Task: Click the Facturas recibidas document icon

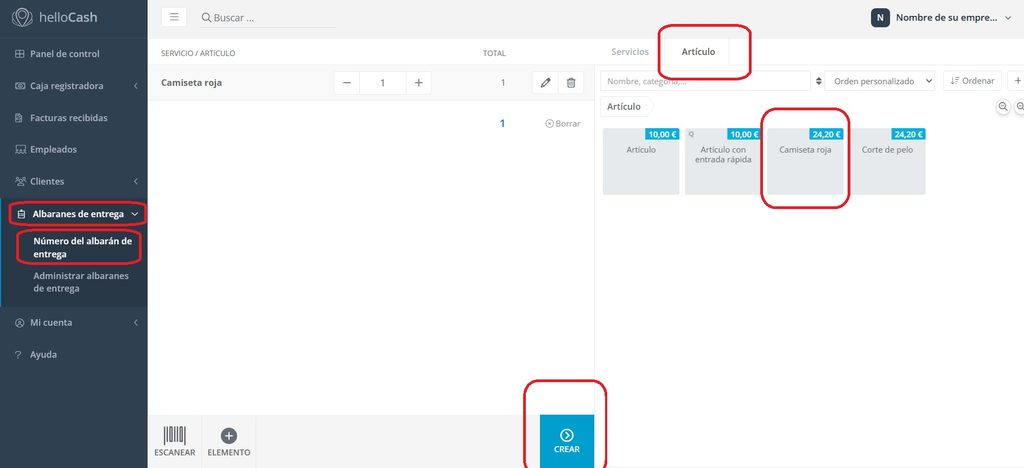Action: (20, 117)
